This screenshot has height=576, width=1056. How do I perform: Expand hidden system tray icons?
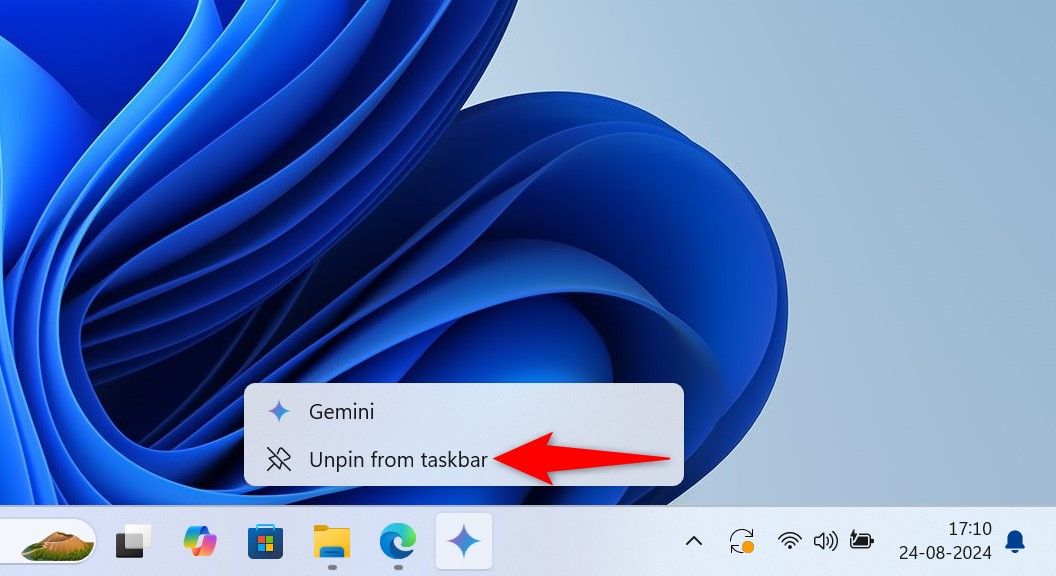coord(694,540)
